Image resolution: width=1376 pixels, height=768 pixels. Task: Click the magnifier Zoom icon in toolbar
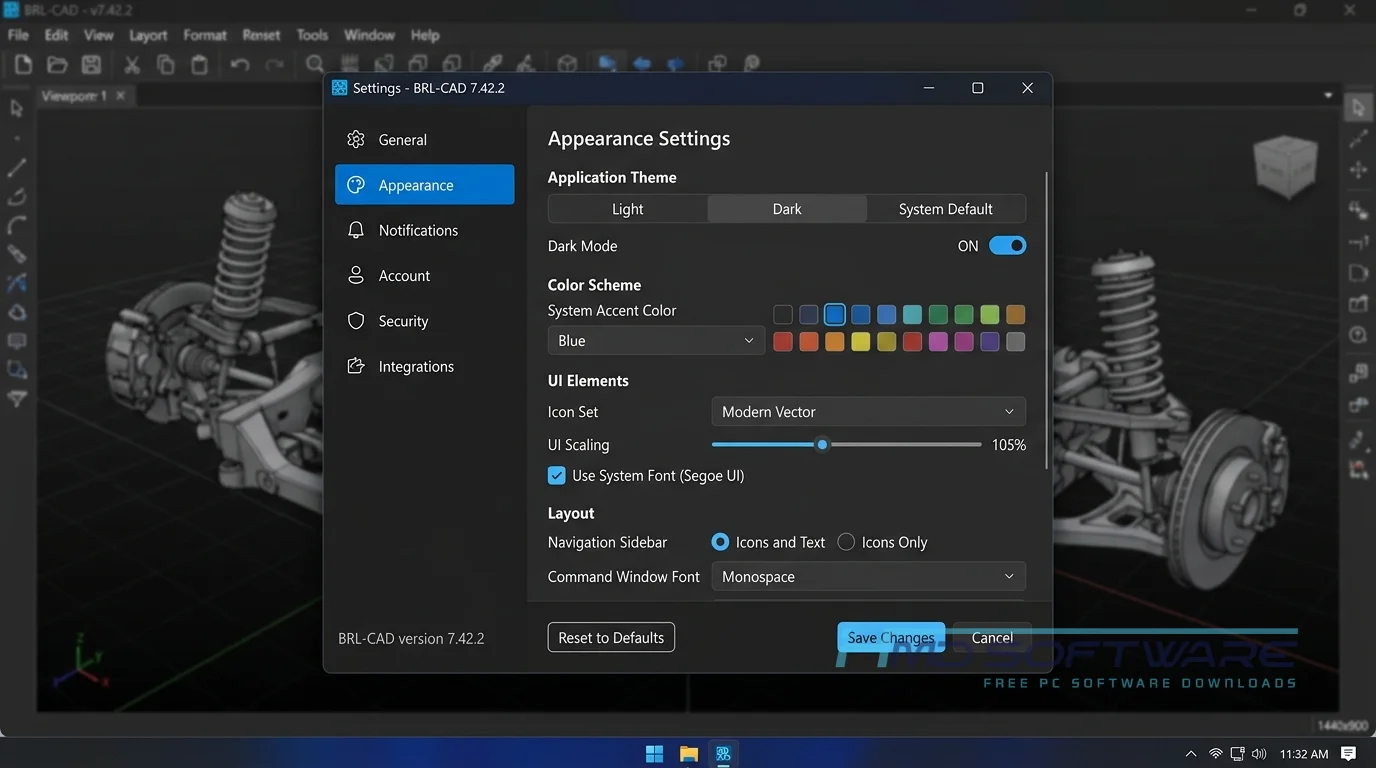tap(315, 64)
